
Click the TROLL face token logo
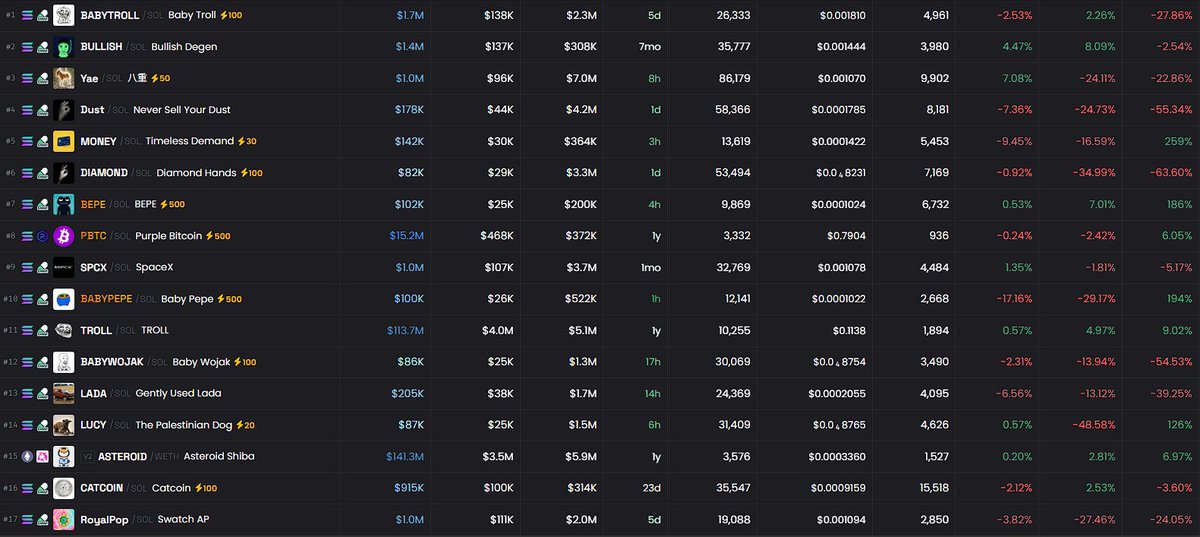point(64,330)
